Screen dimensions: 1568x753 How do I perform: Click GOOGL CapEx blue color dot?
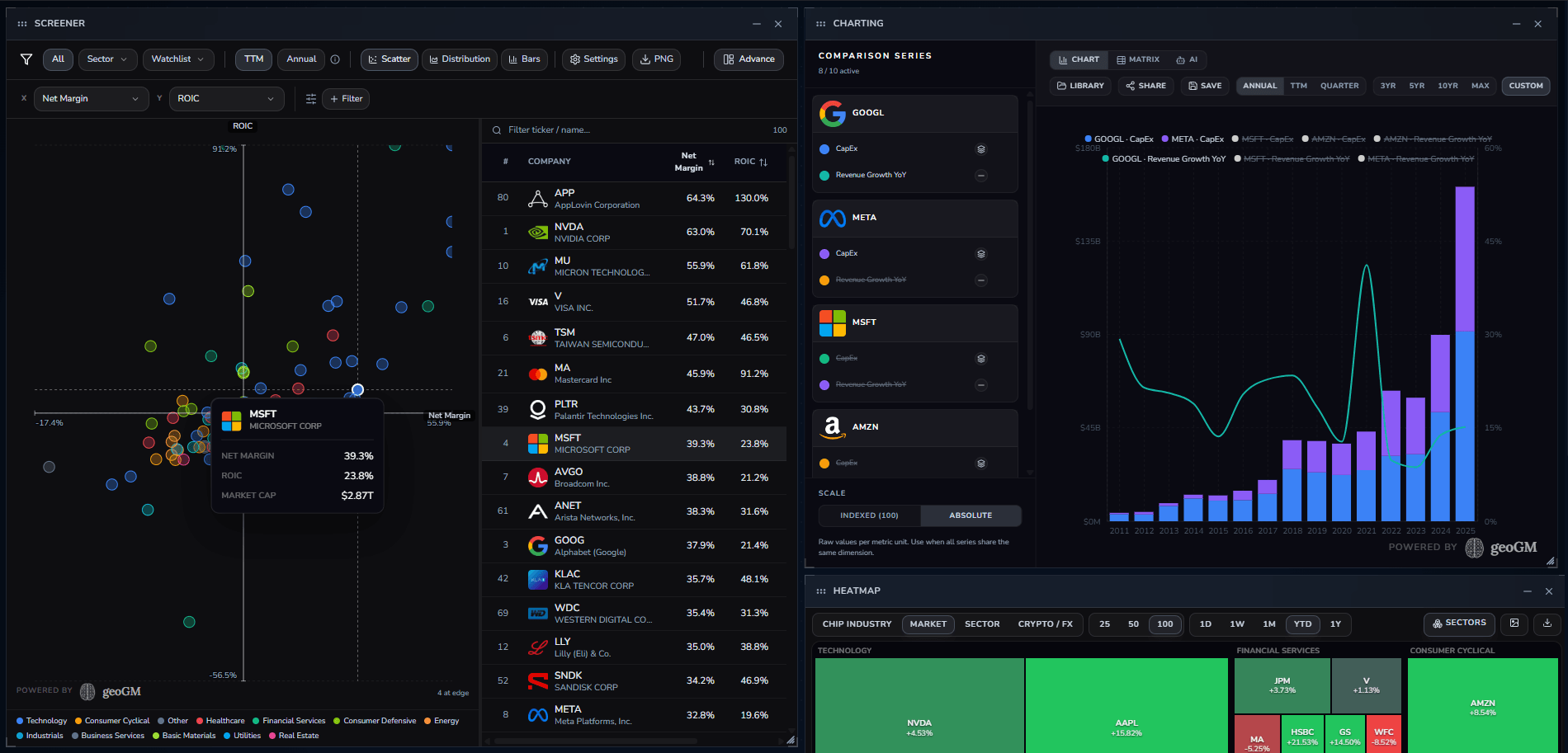[x=824, y=149]
